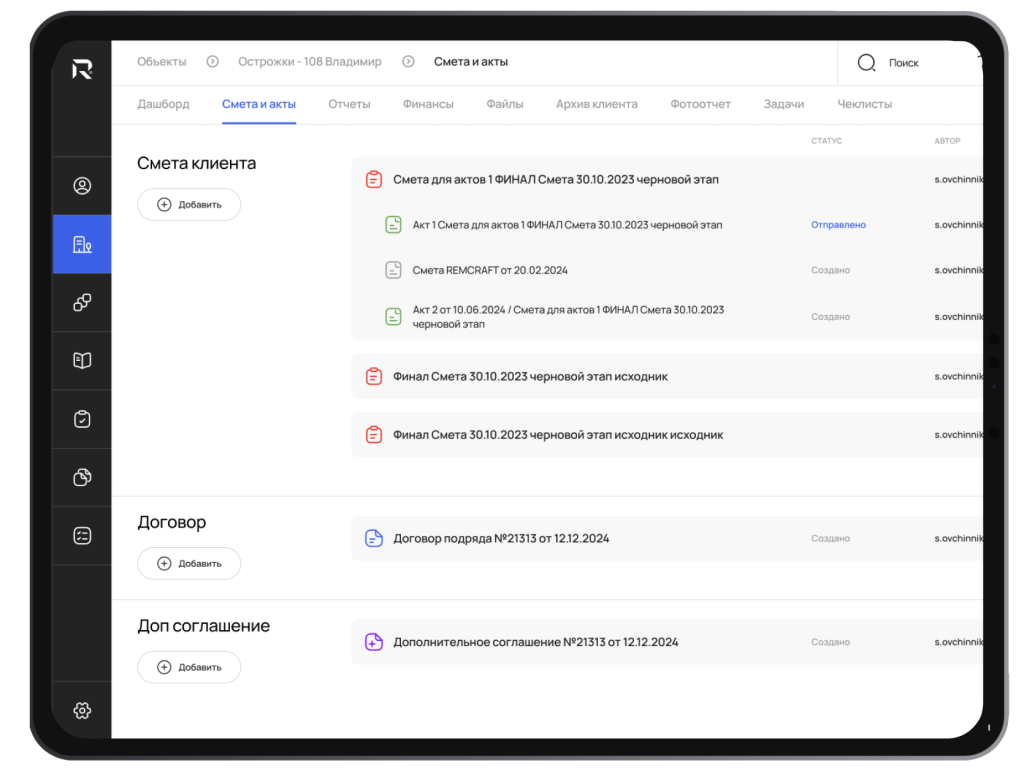Open settings gear in sidebar
Viewport: 1024px width, 782px height.
pos(83,711)
